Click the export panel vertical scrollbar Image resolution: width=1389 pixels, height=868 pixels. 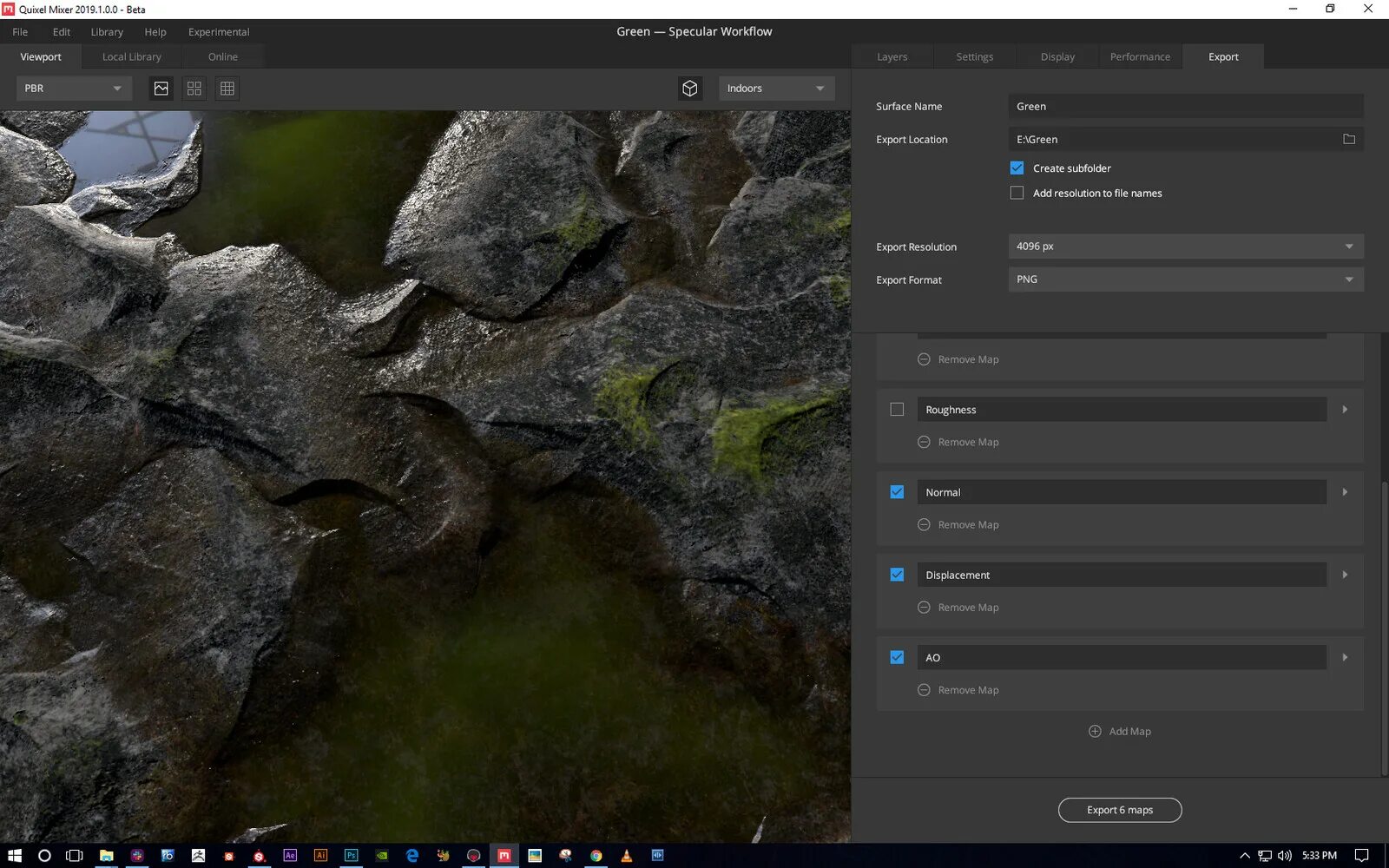(1384, 625)
